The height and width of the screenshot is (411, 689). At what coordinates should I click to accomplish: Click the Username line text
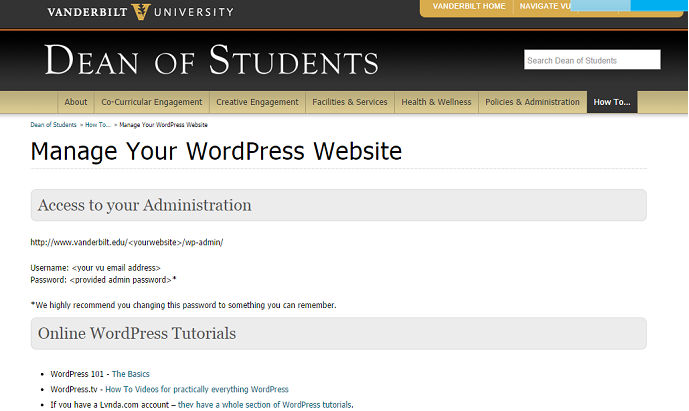click(x=95, y=268)
